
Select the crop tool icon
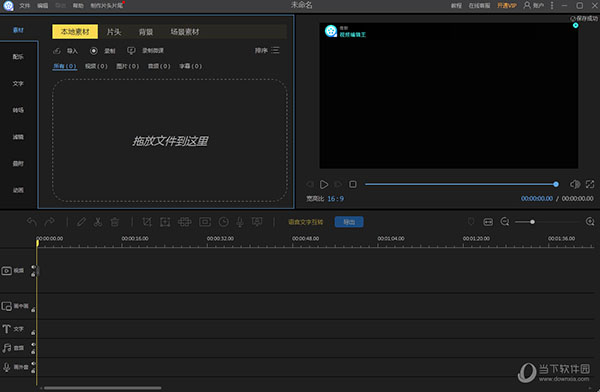coord(147,222)
